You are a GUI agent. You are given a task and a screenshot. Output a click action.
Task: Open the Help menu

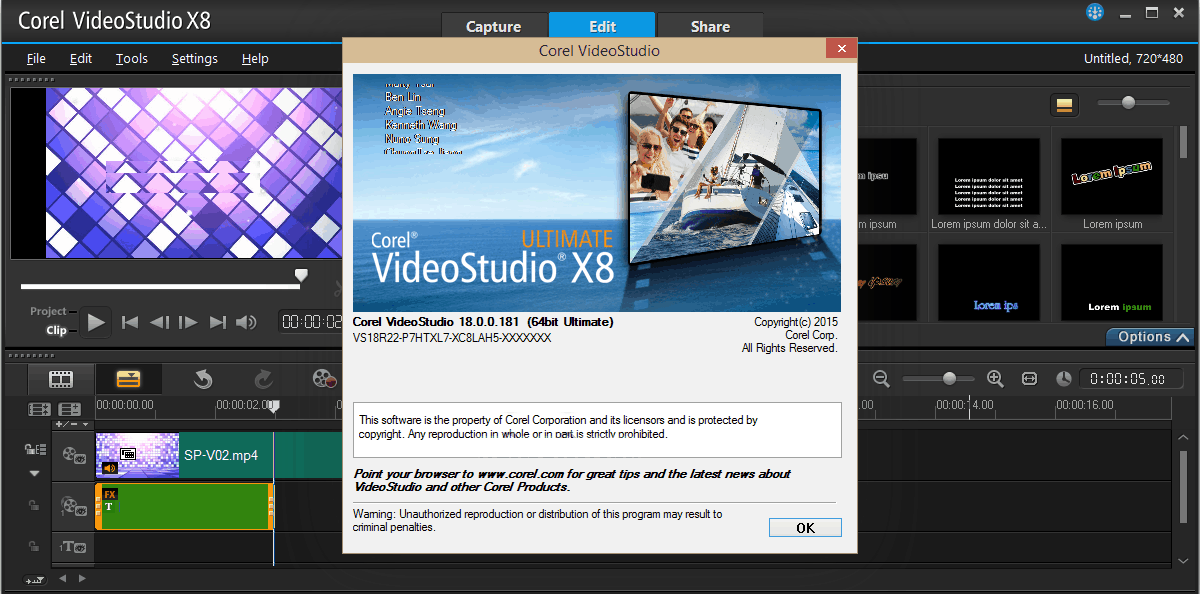(x=255, y=58)
